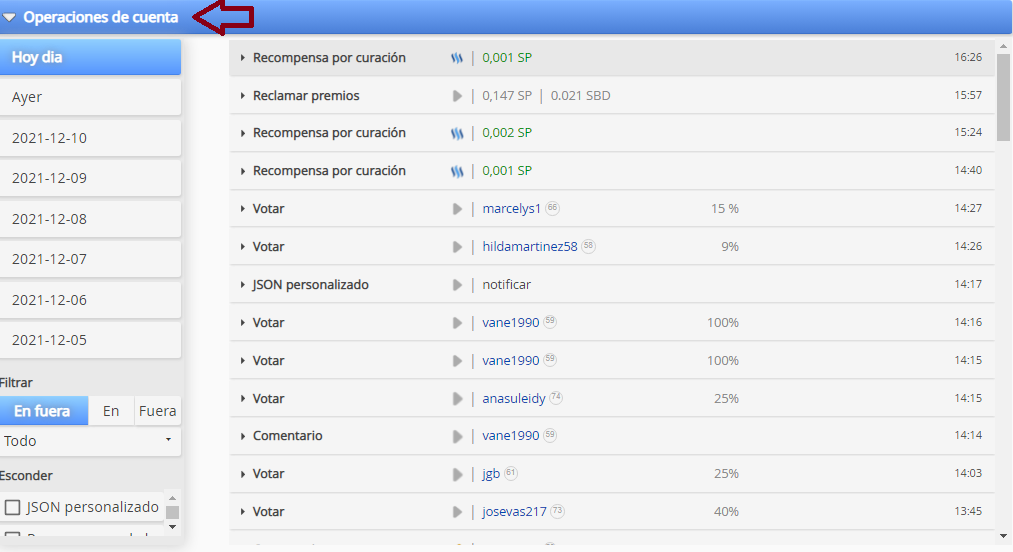Open hildamartinez58 account link
Image resolution: width=1013 pixels, height=552 pixels.
point(529,246)
